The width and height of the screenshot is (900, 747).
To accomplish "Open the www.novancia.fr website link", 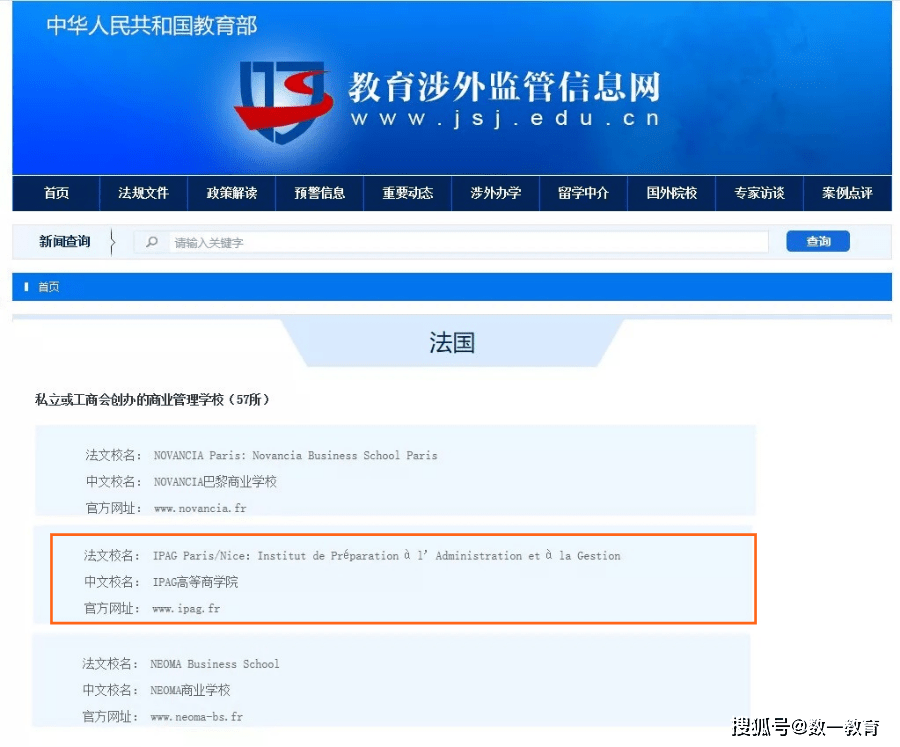I will [x=200, y=508].
